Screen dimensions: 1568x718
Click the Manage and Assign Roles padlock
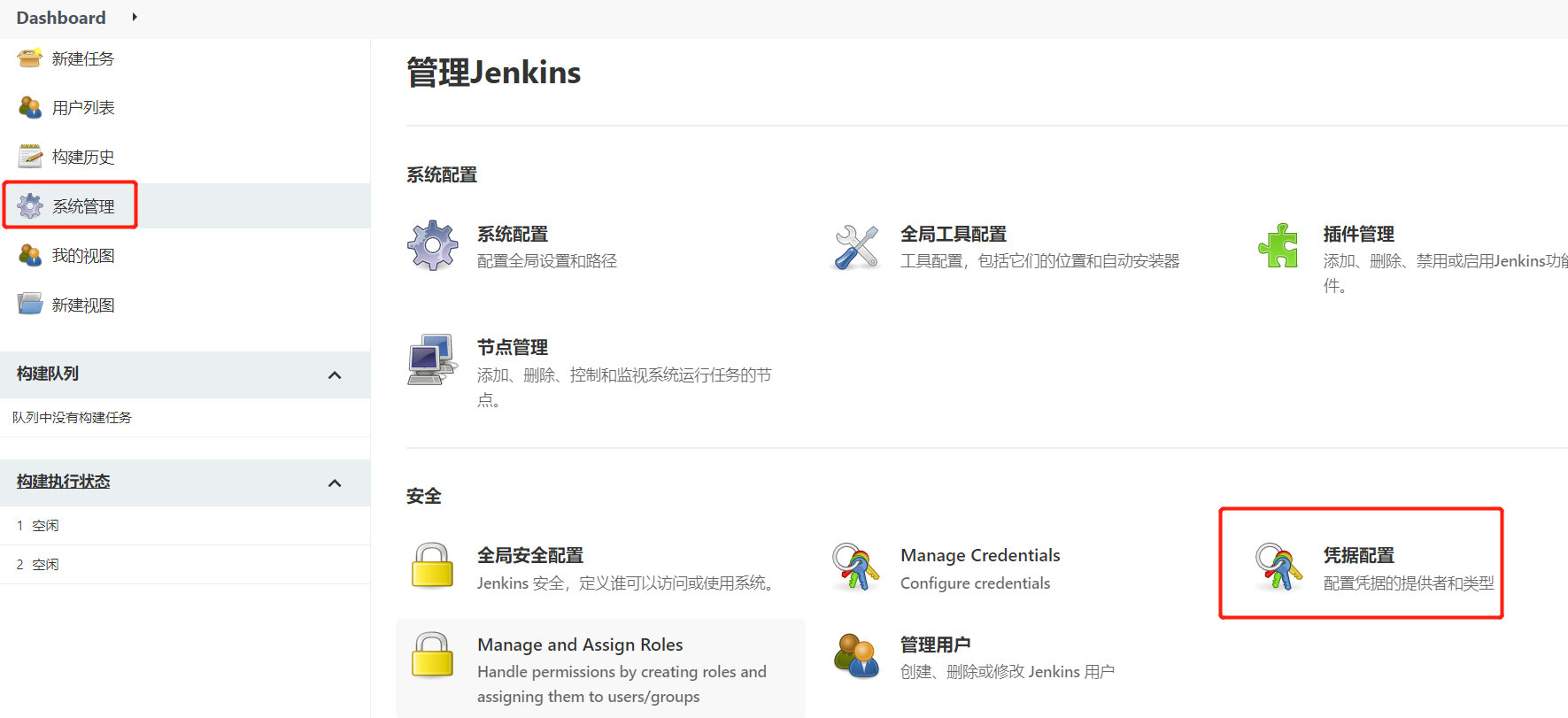[x=432, y=654]
